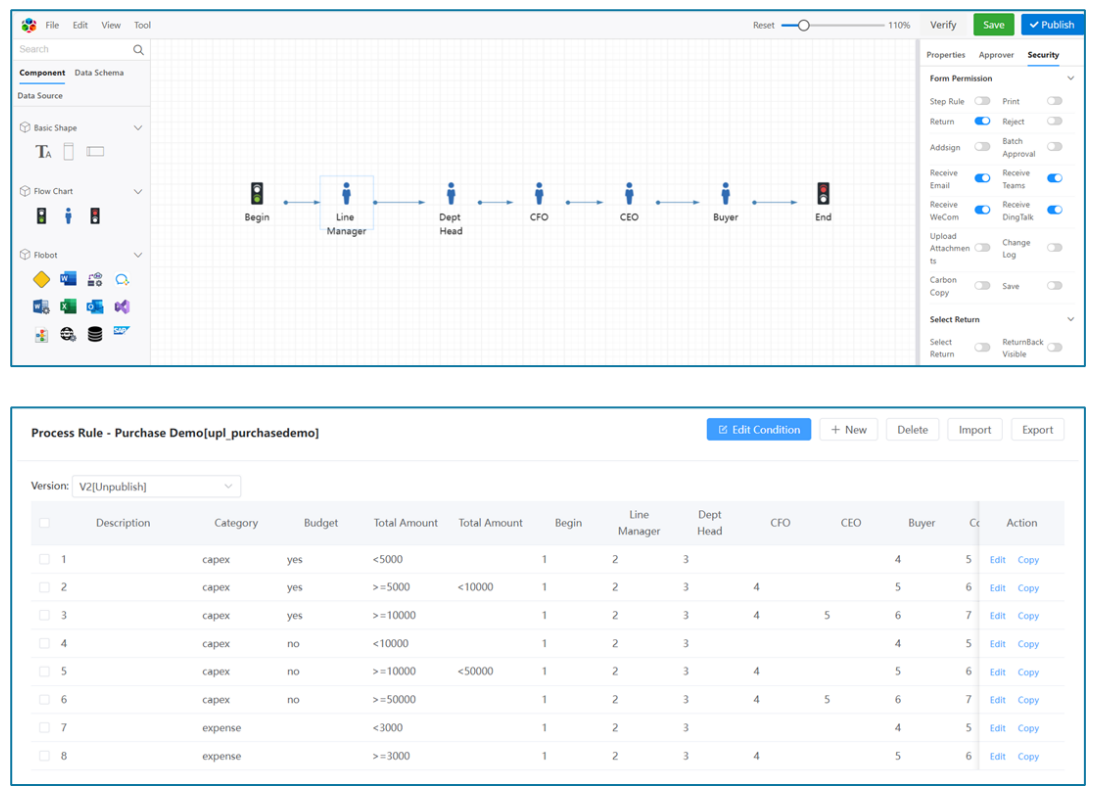Tick the select-all checkbox in the table header
Screen dimensions: 1098x797
[45, 522]
